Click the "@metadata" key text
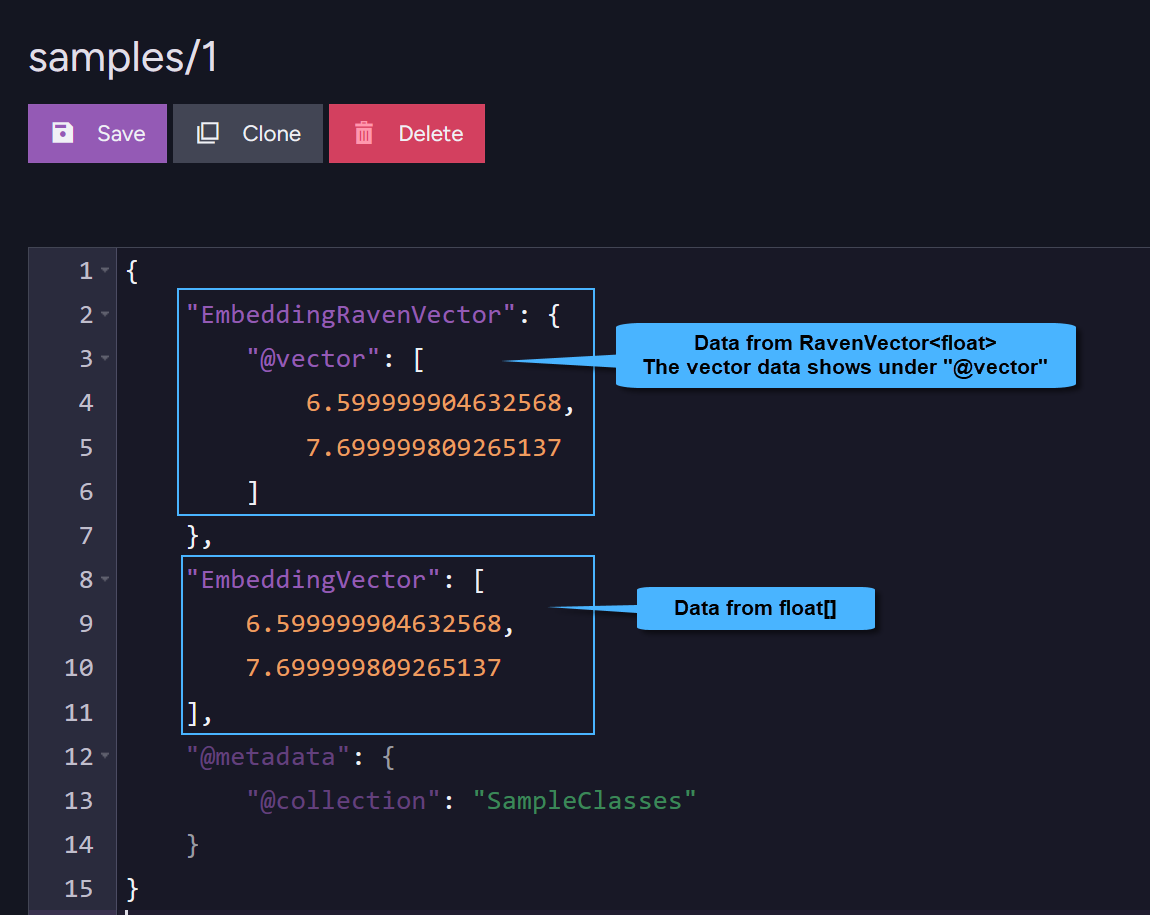 pos(268,756)
